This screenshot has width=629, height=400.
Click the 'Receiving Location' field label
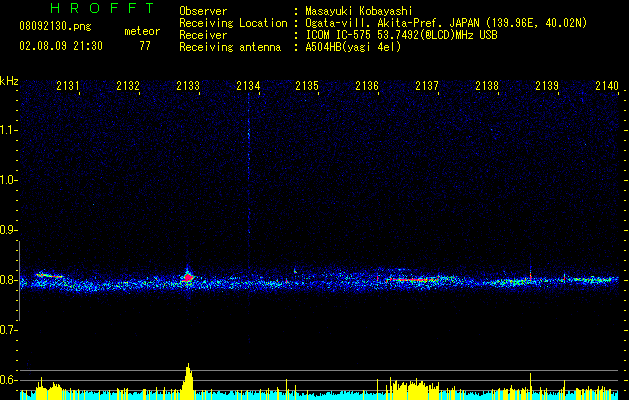pyautogui.click(x=233, y=23)
